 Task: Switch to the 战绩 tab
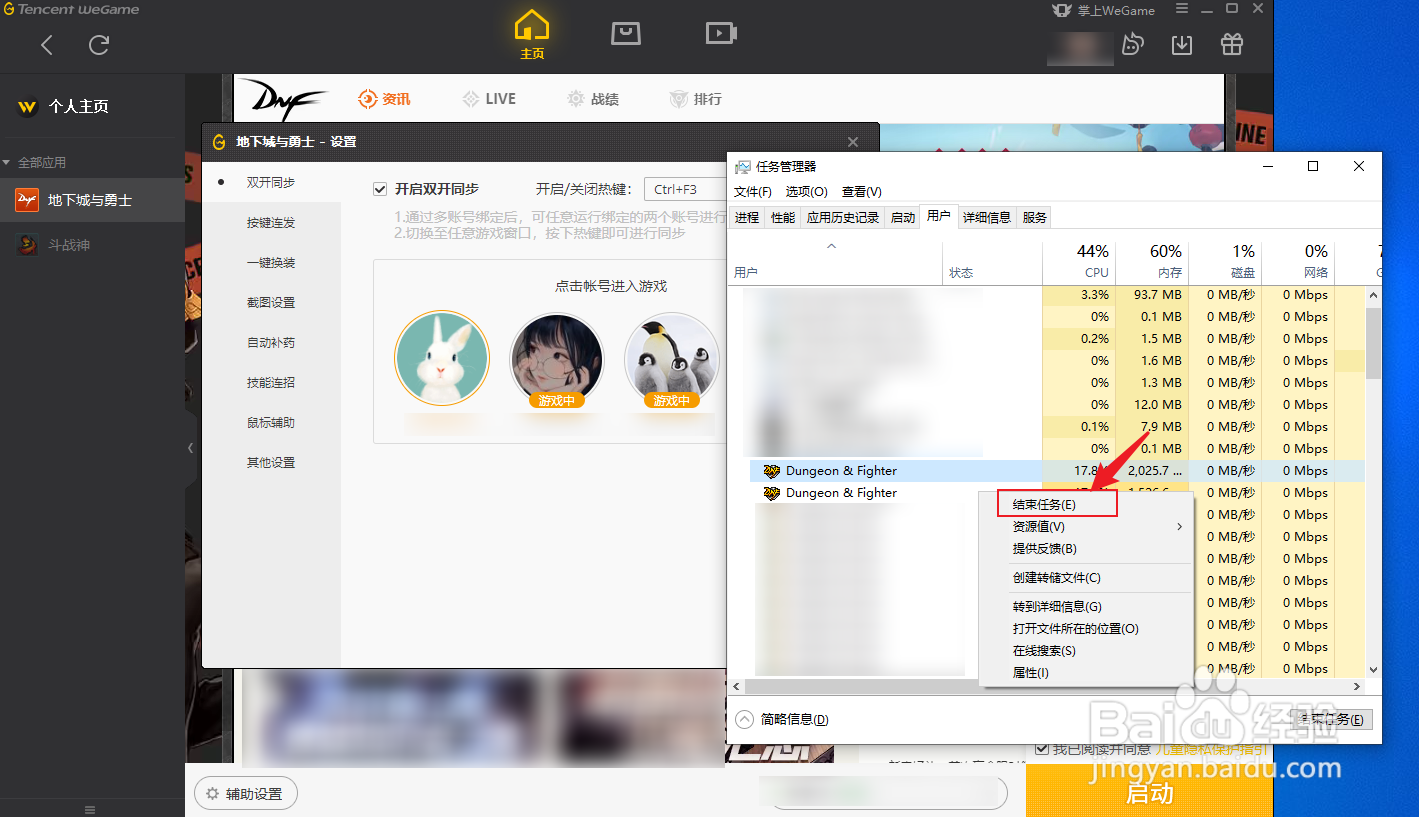click(593, 99)
